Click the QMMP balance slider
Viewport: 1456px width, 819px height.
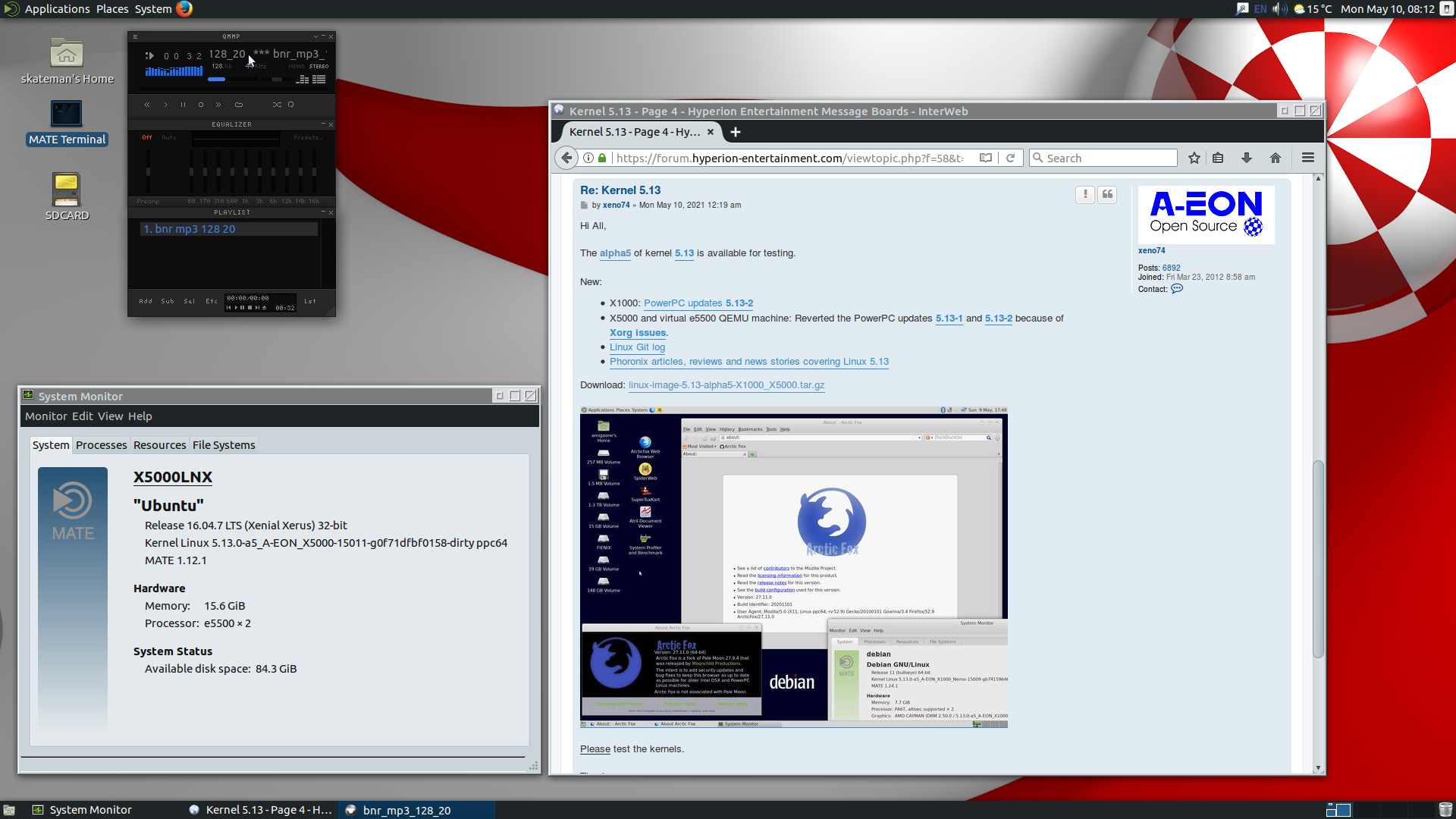coord(277,79)
